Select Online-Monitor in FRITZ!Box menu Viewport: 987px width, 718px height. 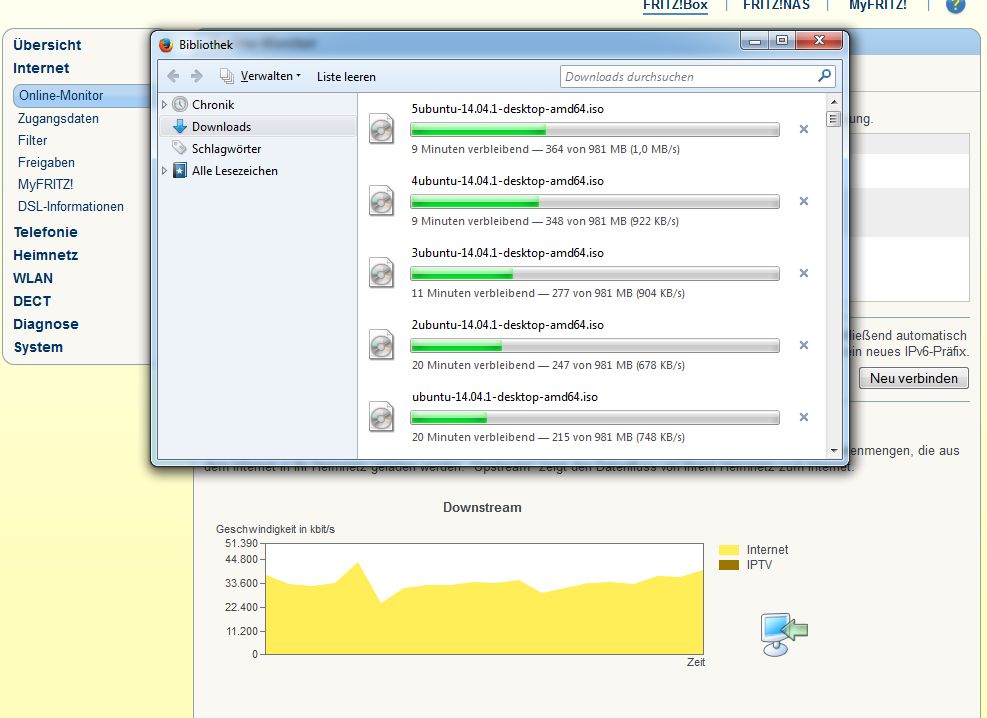click(x=61, y=96)
